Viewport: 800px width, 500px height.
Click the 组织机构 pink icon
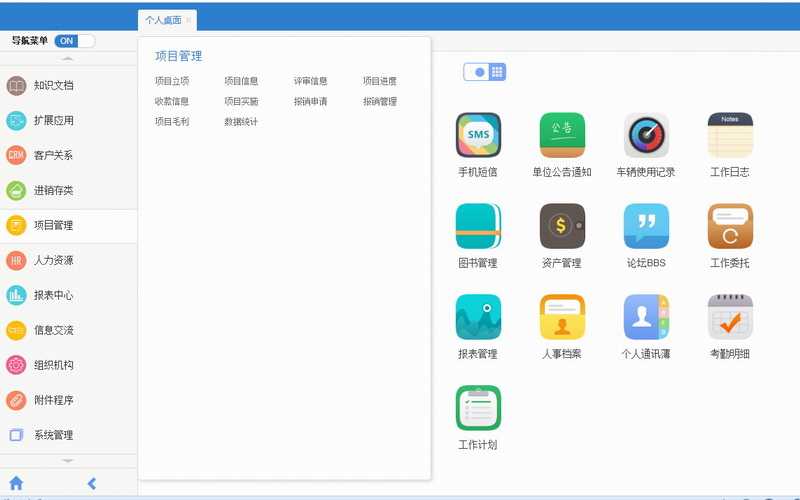(16, 365)
